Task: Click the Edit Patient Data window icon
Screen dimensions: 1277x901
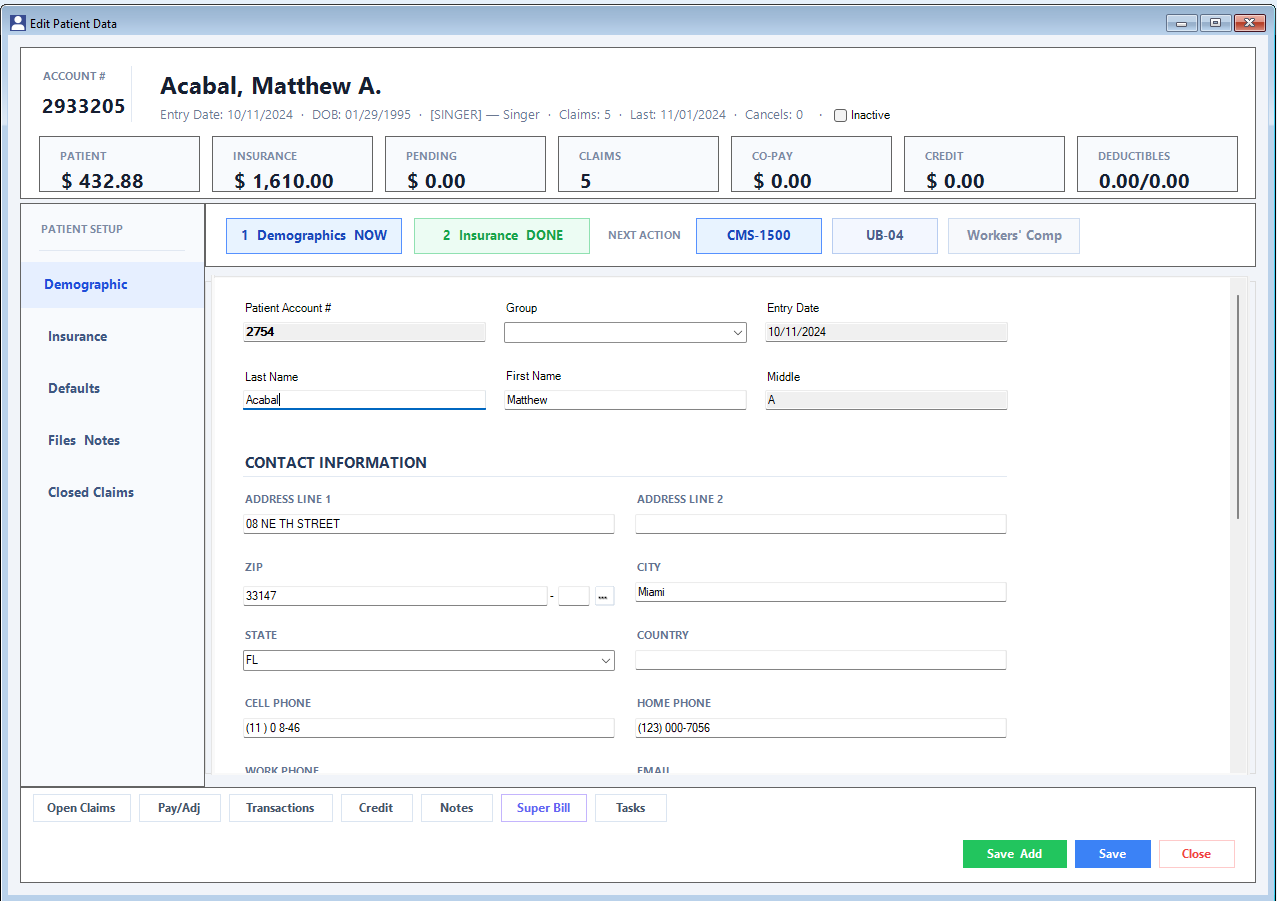Action: (17, 22)
